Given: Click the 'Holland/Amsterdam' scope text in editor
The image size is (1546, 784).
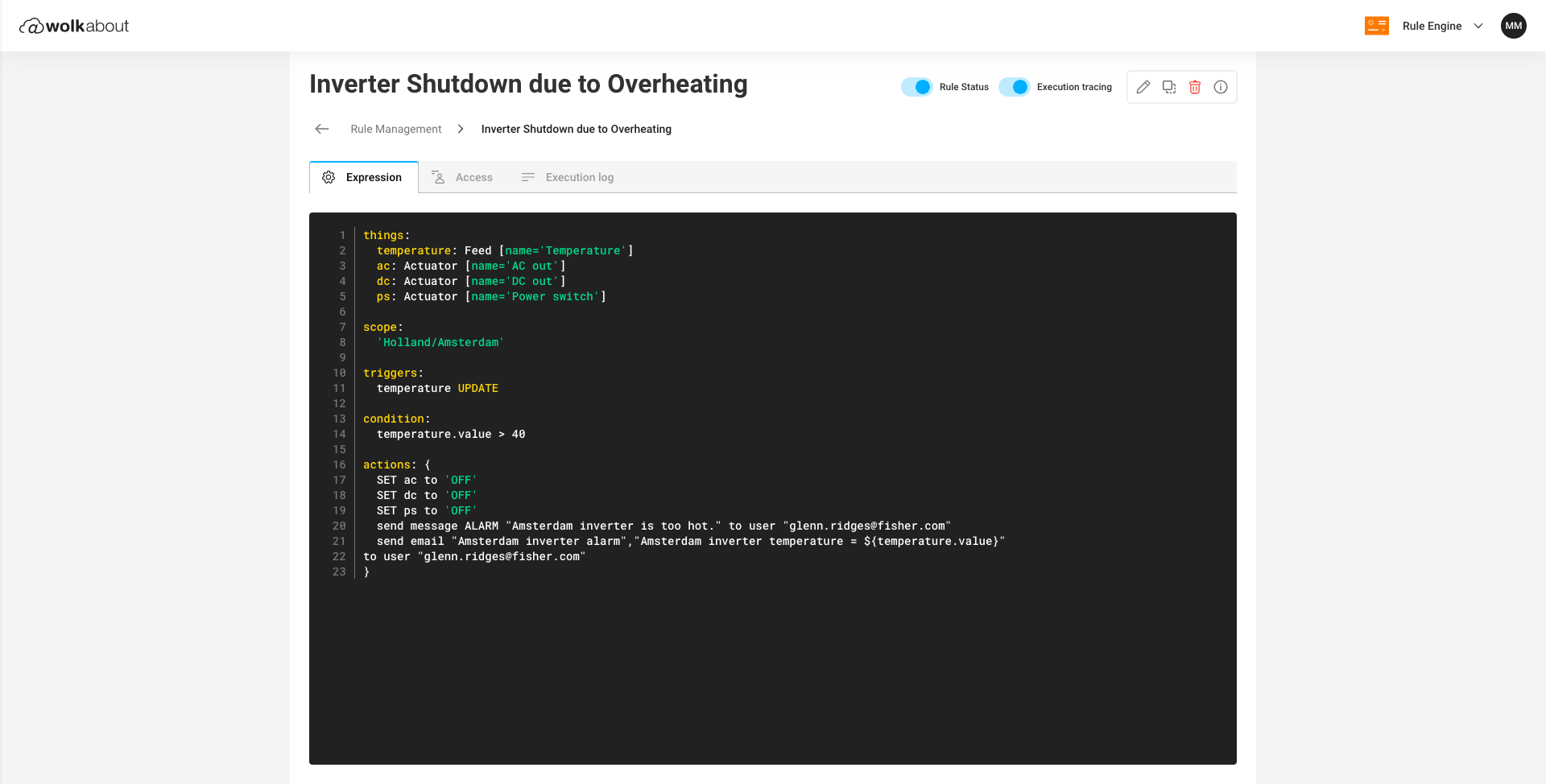Looking at the screenshot, I should (x=440, y=343).
